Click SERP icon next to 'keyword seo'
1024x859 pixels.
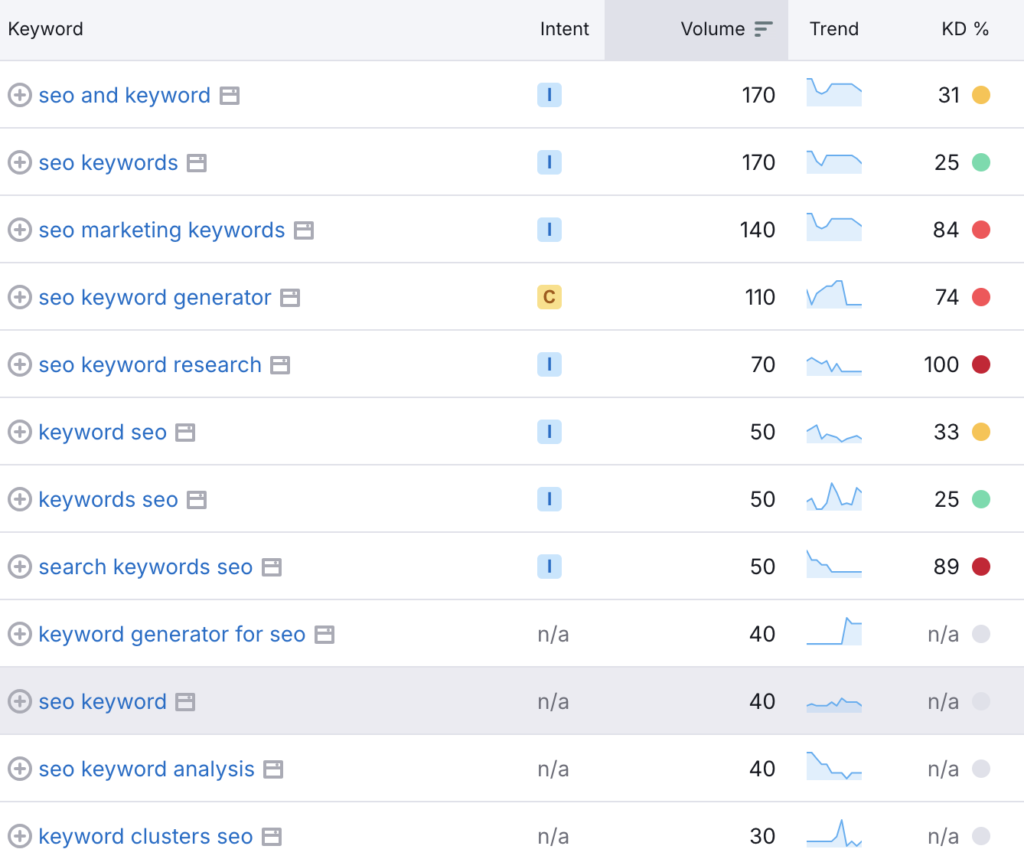coord(185,432)
